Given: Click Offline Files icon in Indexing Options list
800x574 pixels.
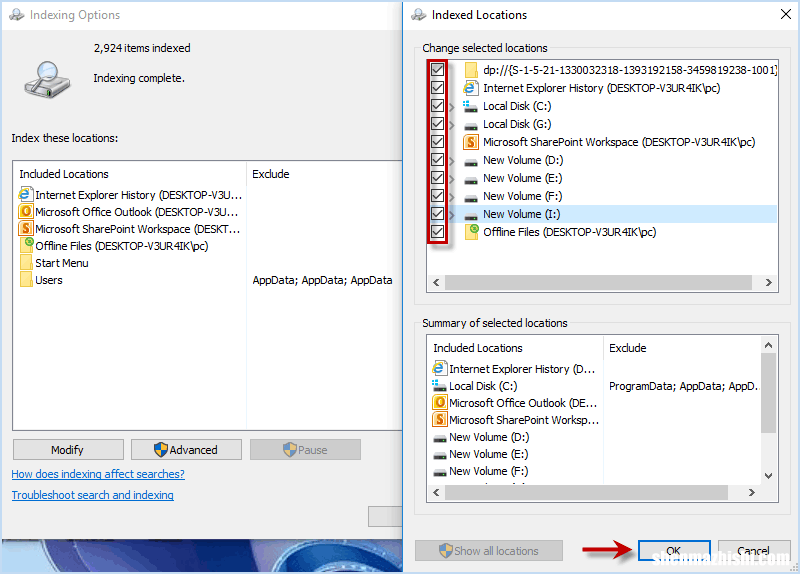Looking at the screenshot, I should click(27, 245).
